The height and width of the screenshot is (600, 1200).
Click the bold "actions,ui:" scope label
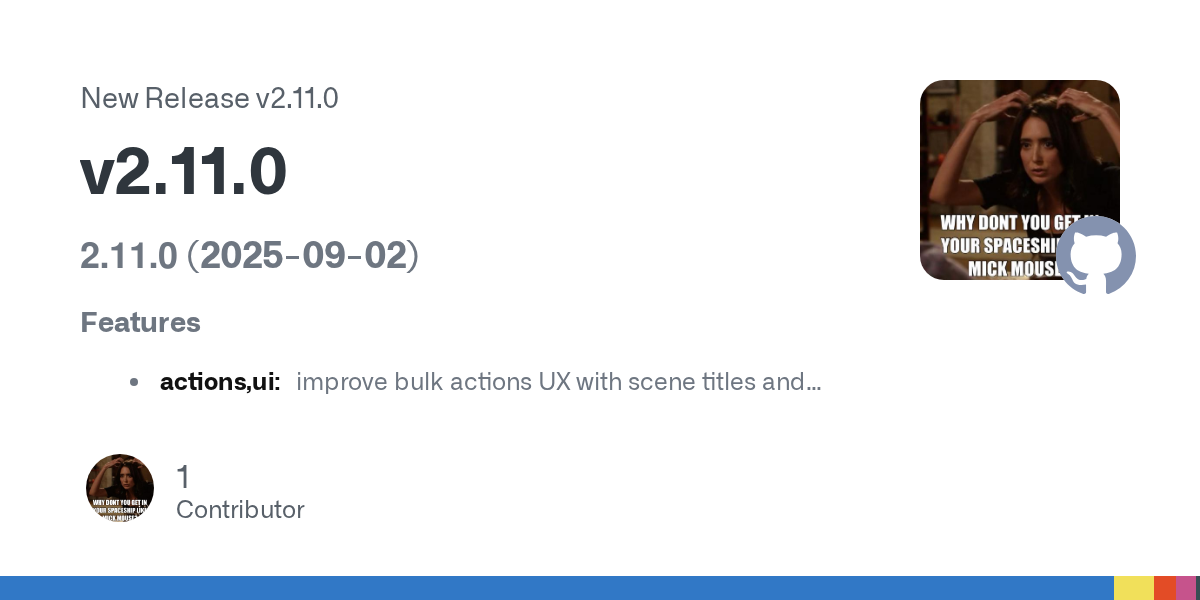[x=220, y=382]
